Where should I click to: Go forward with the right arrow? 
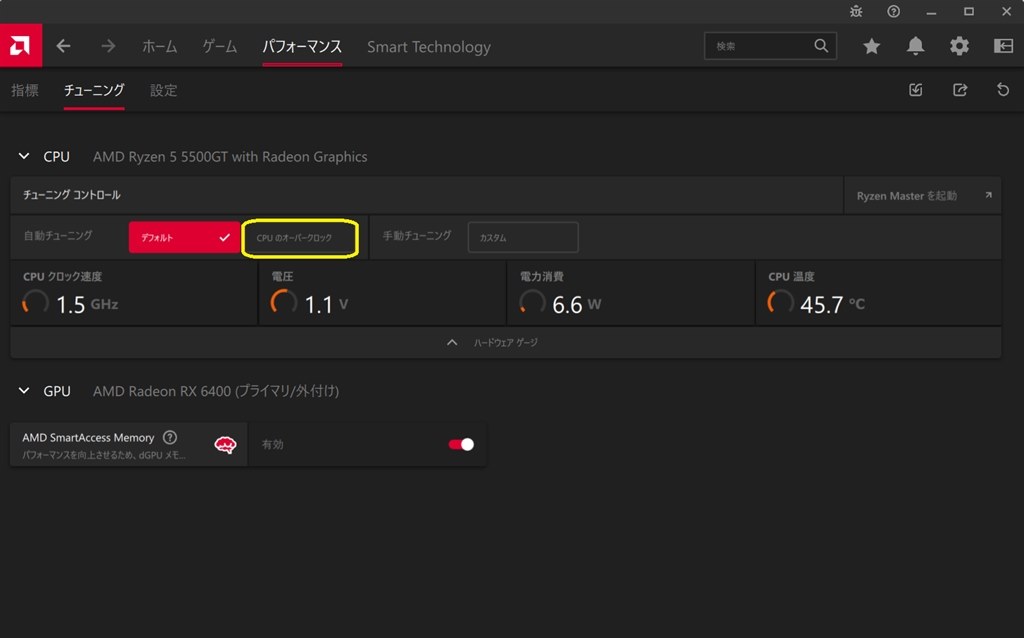pyautogui.click(x=108, y=46)
